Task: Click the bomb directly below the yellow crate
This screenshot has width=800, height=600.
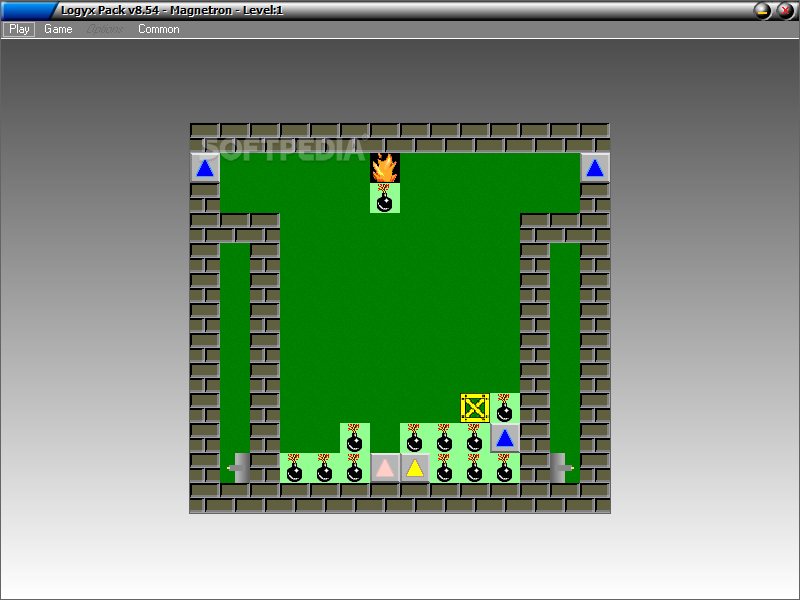Action: [475, 438]
